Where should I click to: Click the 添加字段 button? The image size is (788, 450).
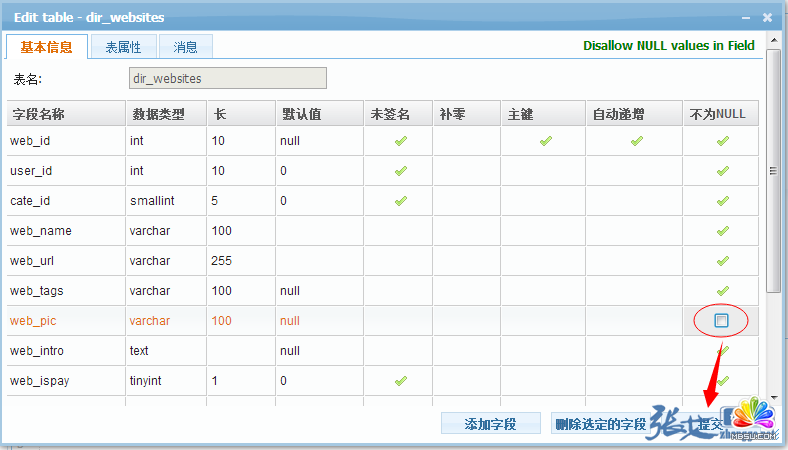tap(490, 423)
